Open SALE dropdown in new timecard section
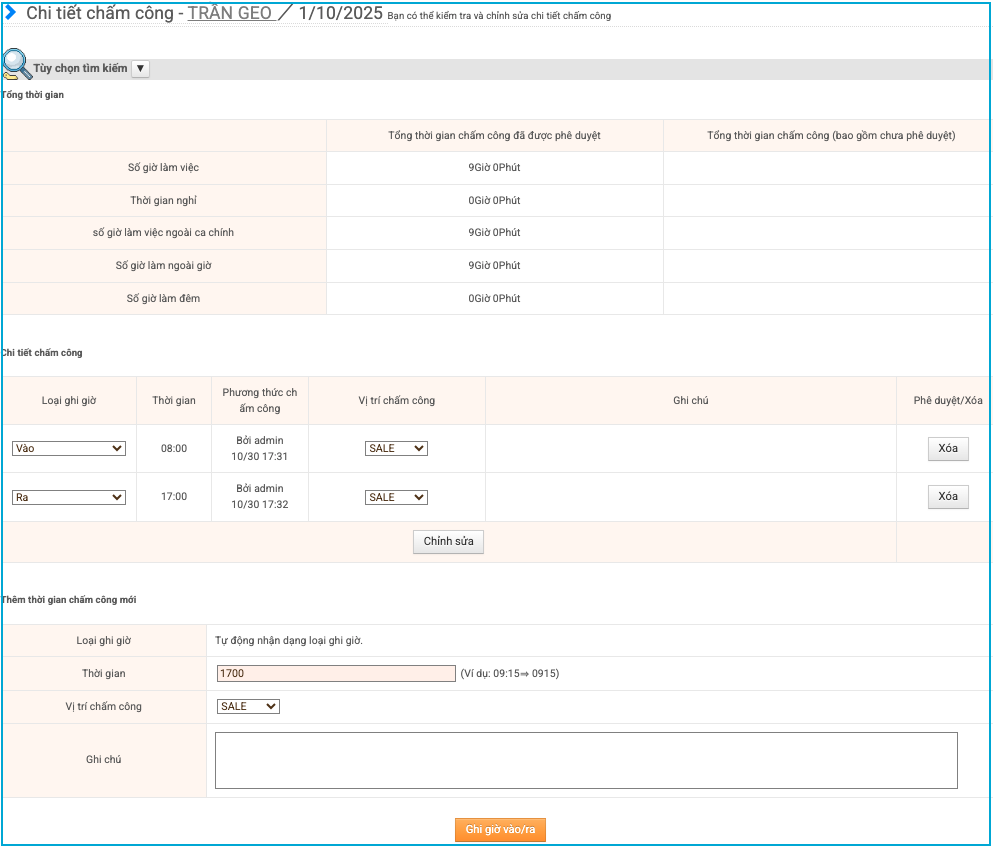Viewport: 993px width, 846px height. pyautogui.click(x=248, y=707)
